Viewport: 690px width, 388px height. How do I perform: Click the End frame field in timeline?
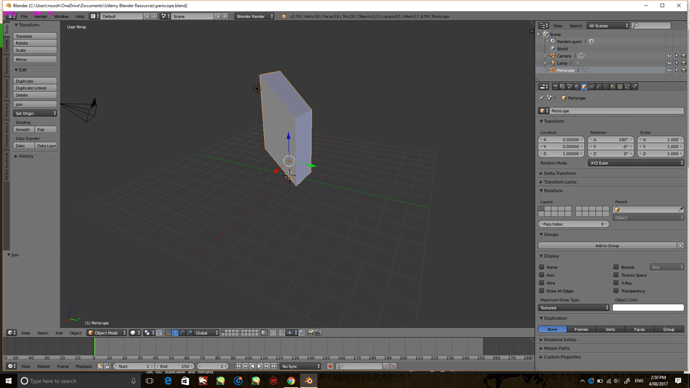pyautogui.click(x=175, y=366)
